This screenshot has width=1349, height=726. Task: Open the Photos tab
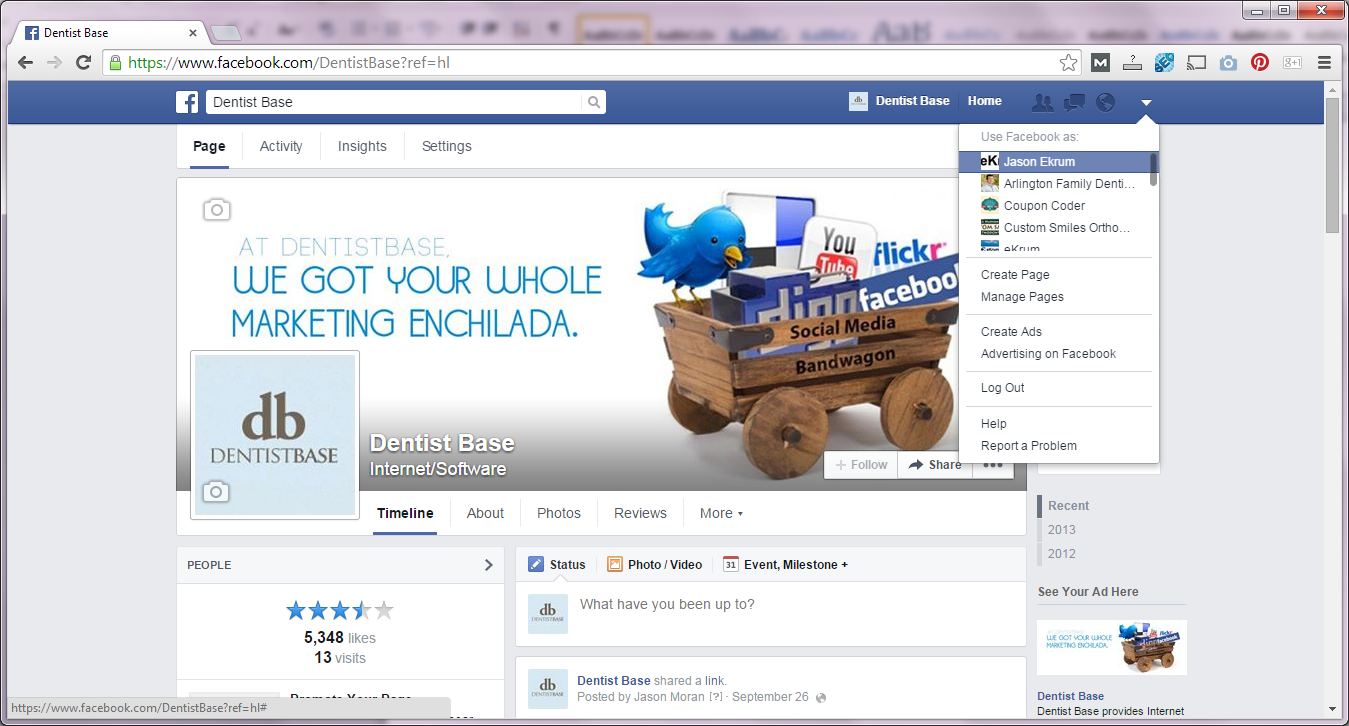click(559, 513)
